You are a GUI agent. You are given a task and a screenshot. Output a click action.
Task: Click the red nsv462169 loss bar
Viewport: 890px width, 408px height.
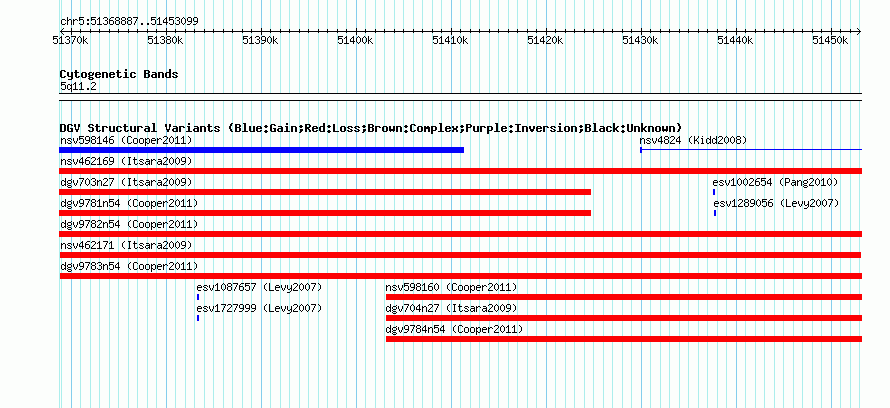click(460, 171)
